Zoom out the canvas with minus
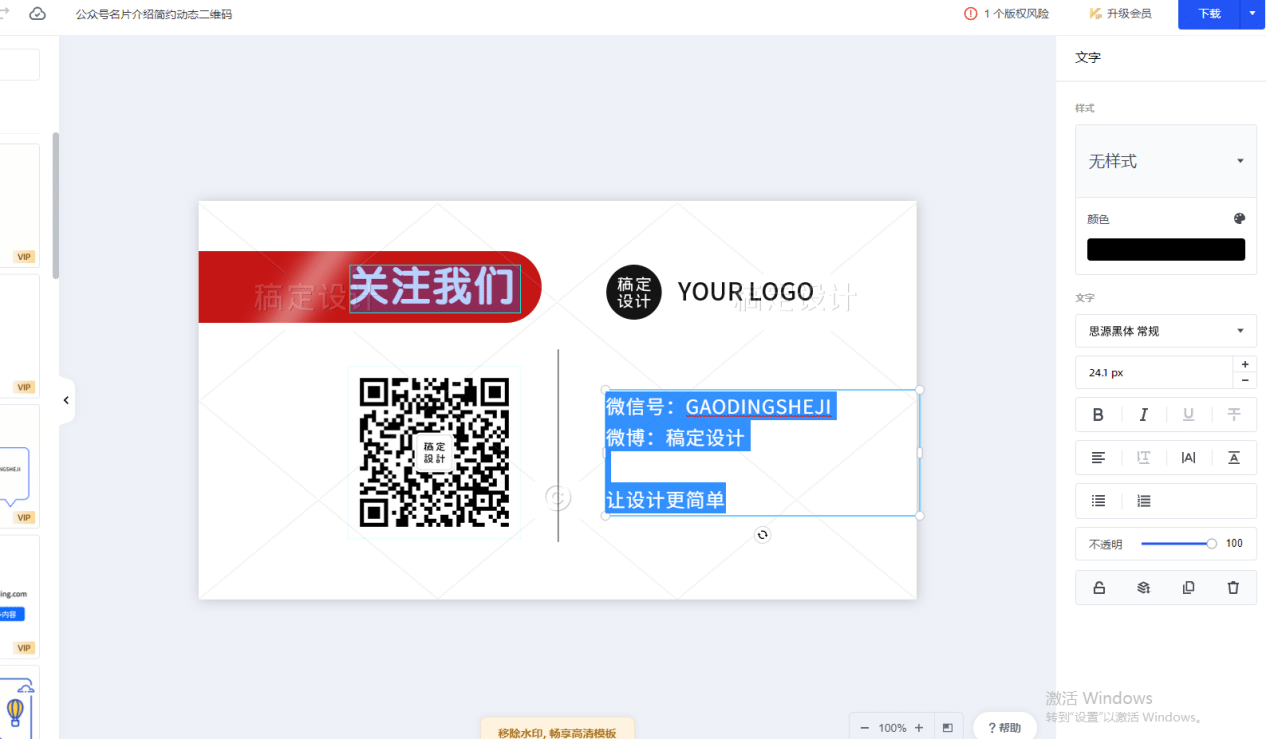Viewport: 1266px width, 739px height. 864,728
